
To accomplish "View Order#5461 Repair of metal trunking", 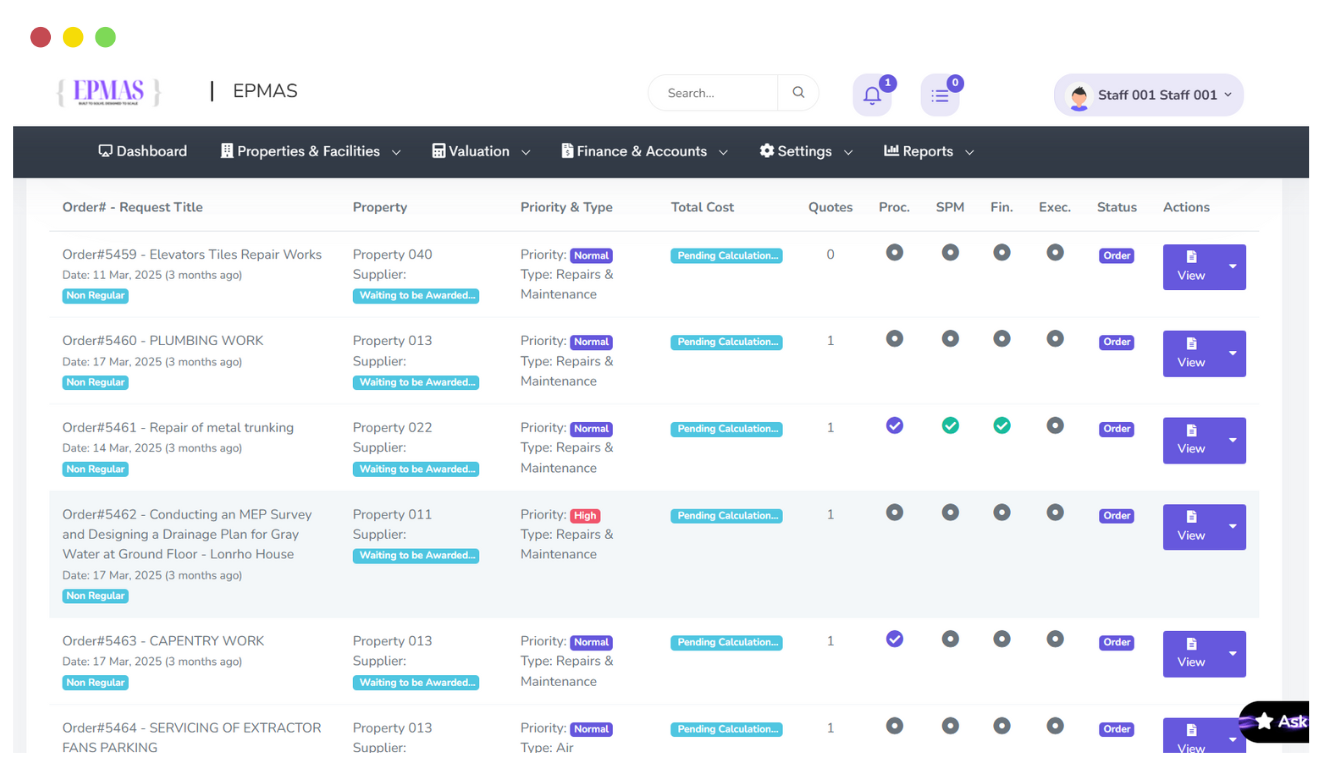I will tap(1191, 441).
